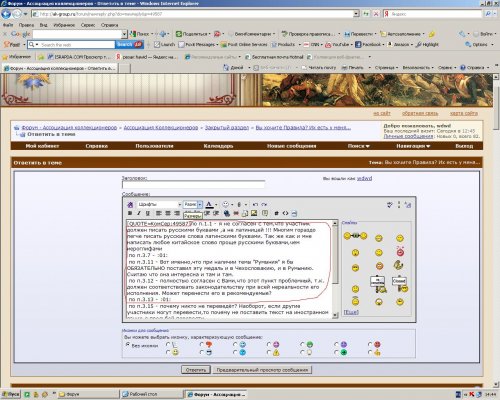Open Мой кабинет in forum navbar
The height and width of the screenshot is (400, 500).
[42, 146]
